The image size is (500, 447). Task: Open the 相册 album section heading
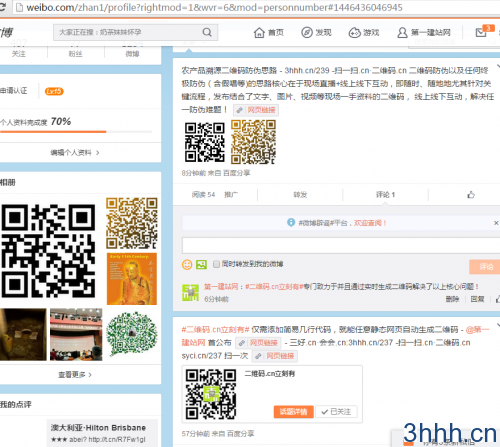pyautogui.click(x=8, y=182)
